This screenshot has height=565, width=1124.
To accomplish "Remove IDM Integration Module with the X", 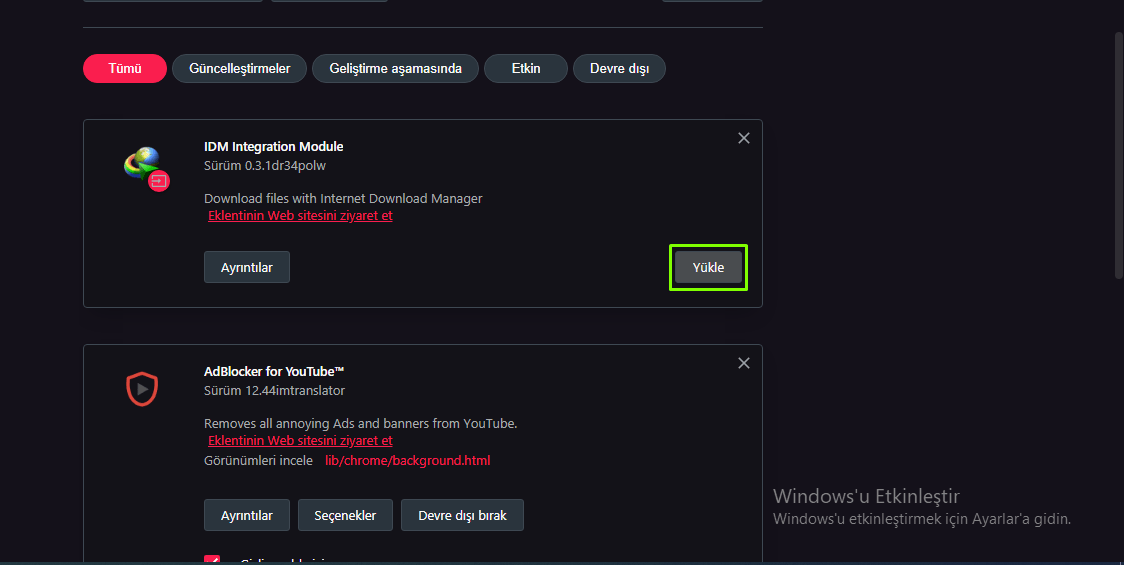I will 744,138.
